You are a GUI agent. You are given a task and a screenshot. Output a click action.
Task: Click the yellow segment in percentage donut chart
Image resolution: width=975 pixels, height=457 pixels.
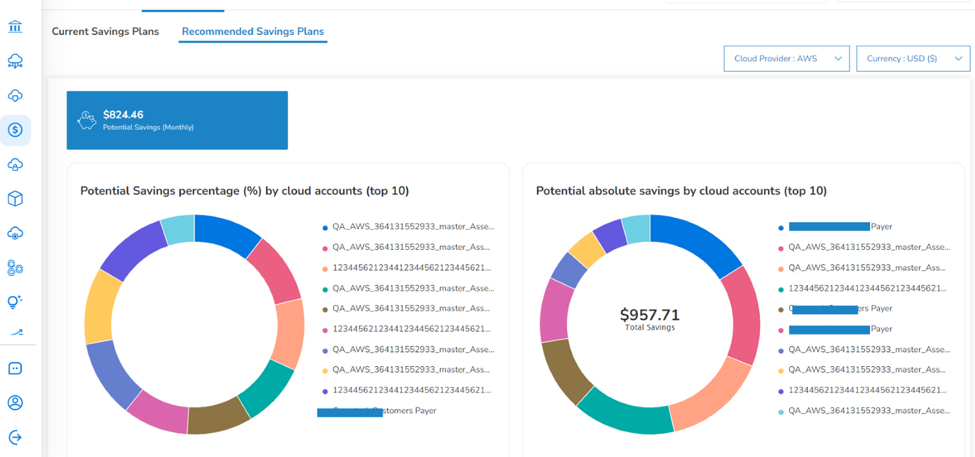[x=98, y=306]
